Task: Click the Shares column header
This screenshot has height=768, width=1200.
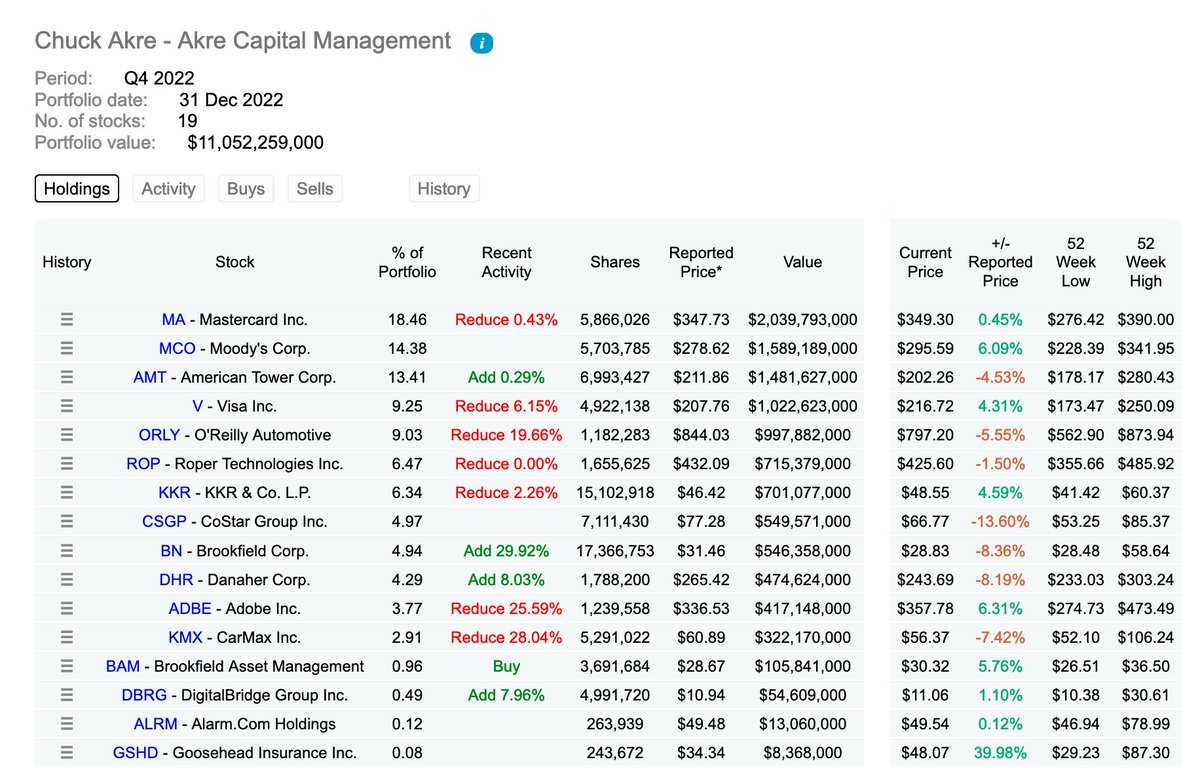Action: pos(615,262)
